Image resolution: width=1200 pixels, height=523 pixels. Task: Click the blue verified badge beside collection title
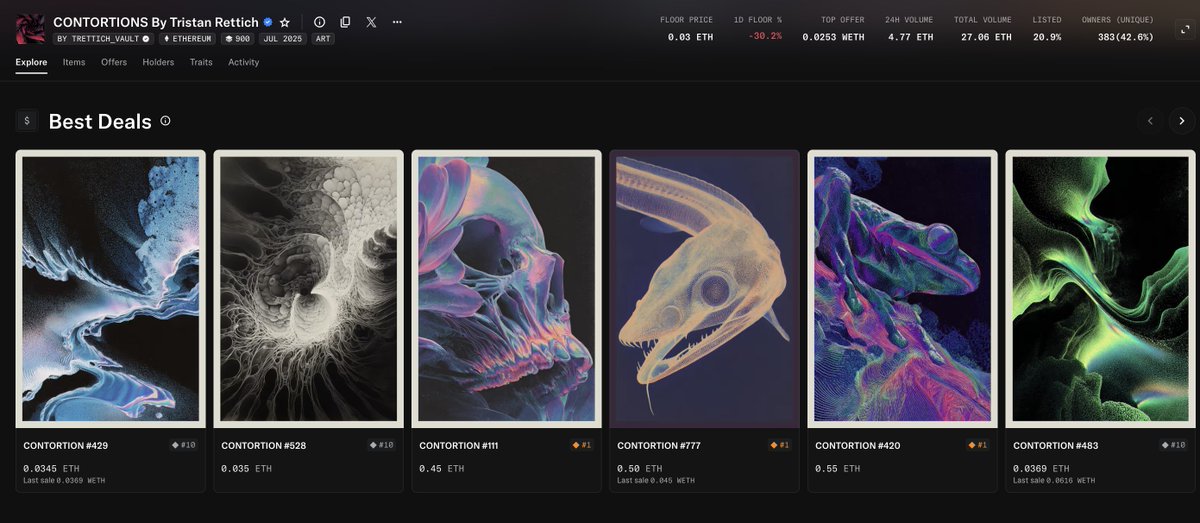click(268, 22)
